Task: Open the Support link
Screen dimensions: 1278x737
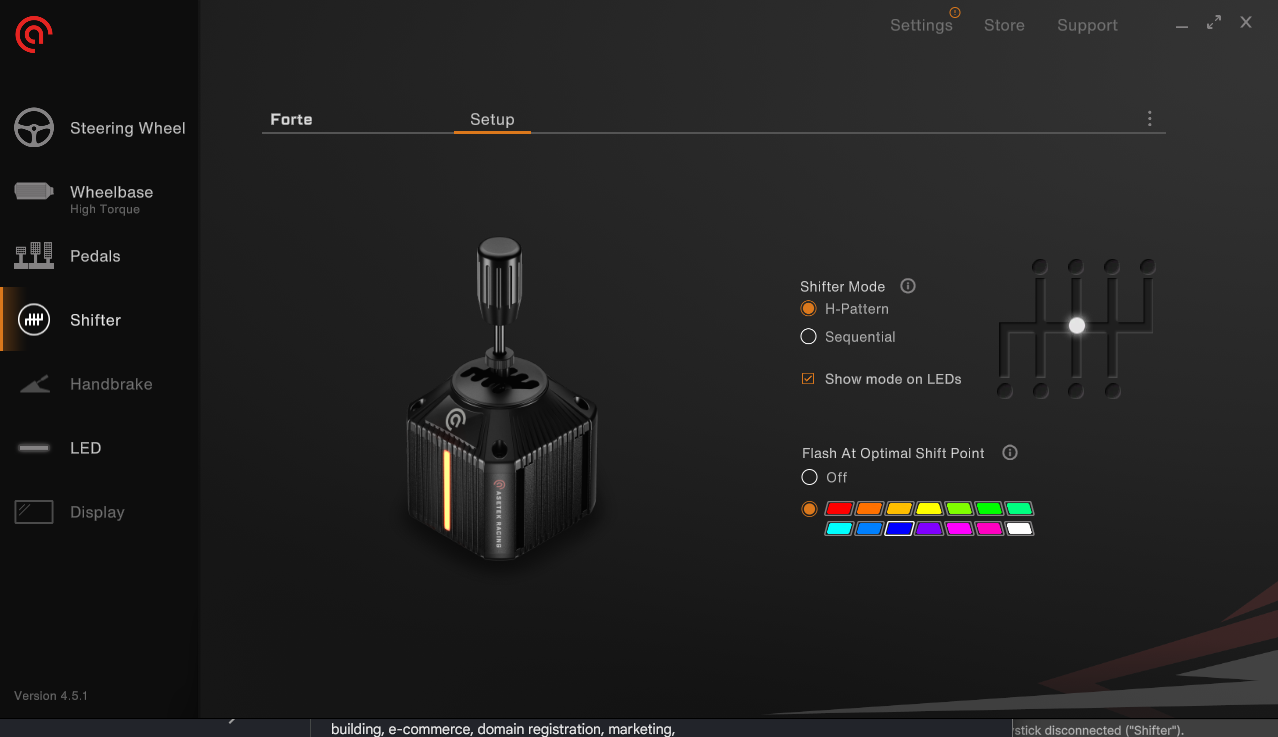Action: [1087, 25]
